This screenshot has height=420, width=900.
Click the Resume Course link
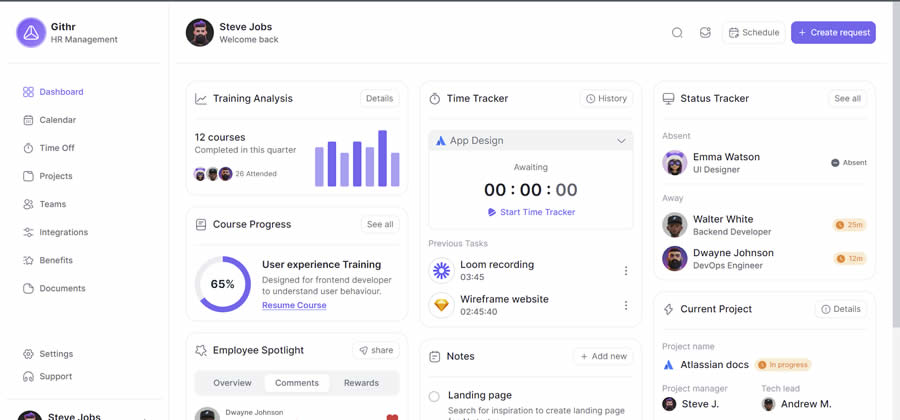click(294, 305)
